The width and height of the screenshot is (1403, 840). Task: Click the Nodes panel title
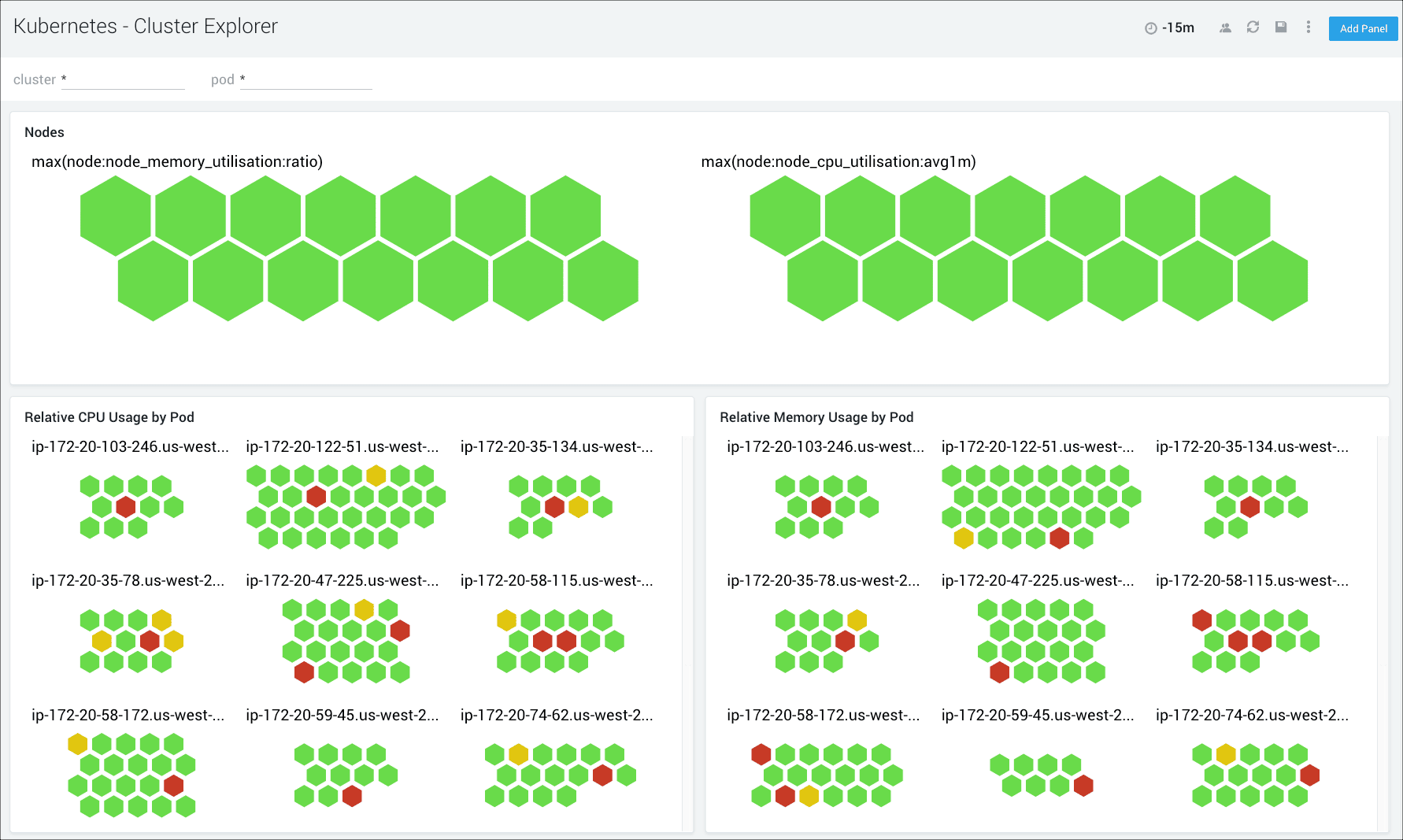(x=44, y=132)
